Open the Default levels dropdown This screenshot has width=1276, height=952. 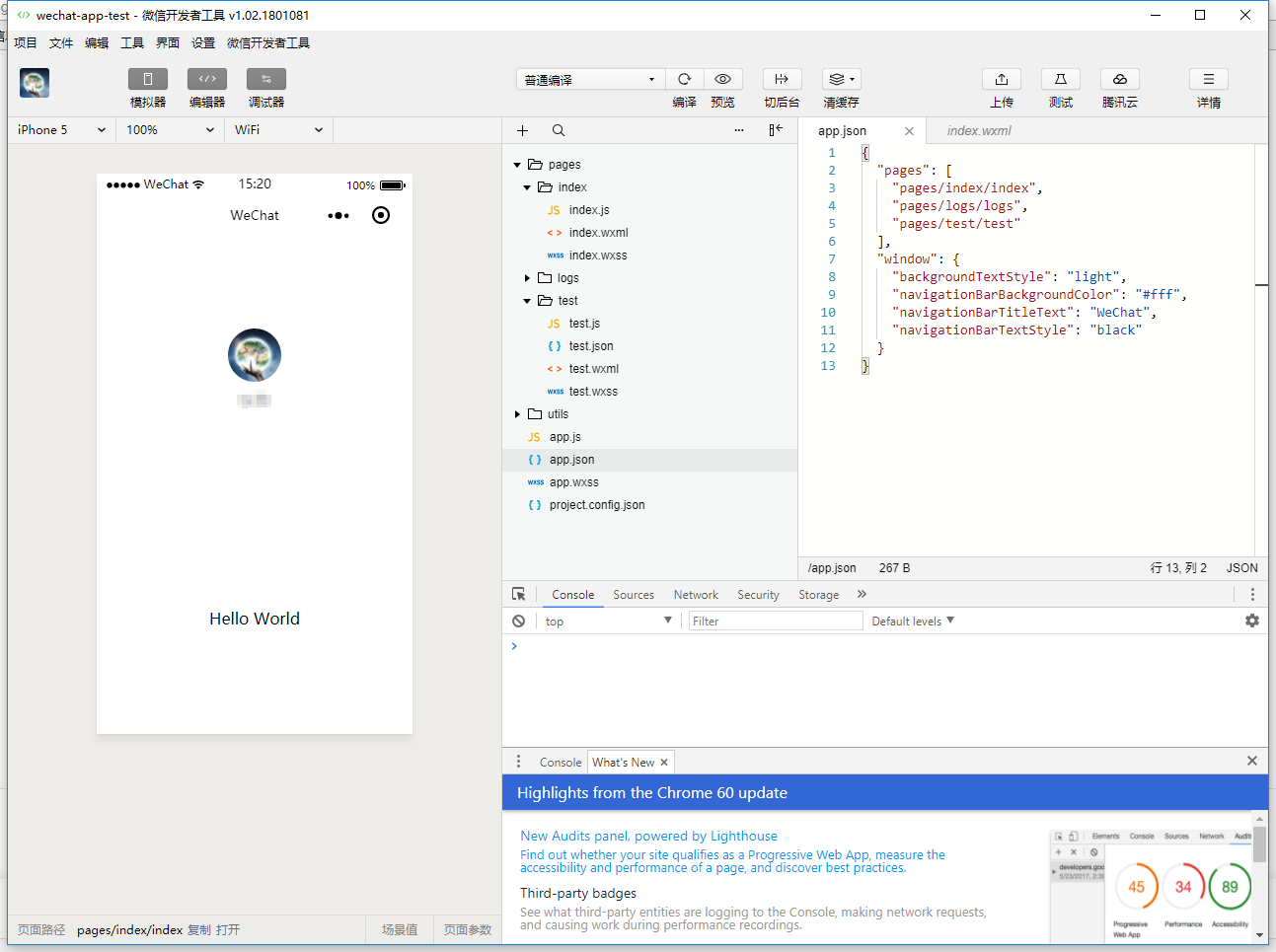[913, 621]
